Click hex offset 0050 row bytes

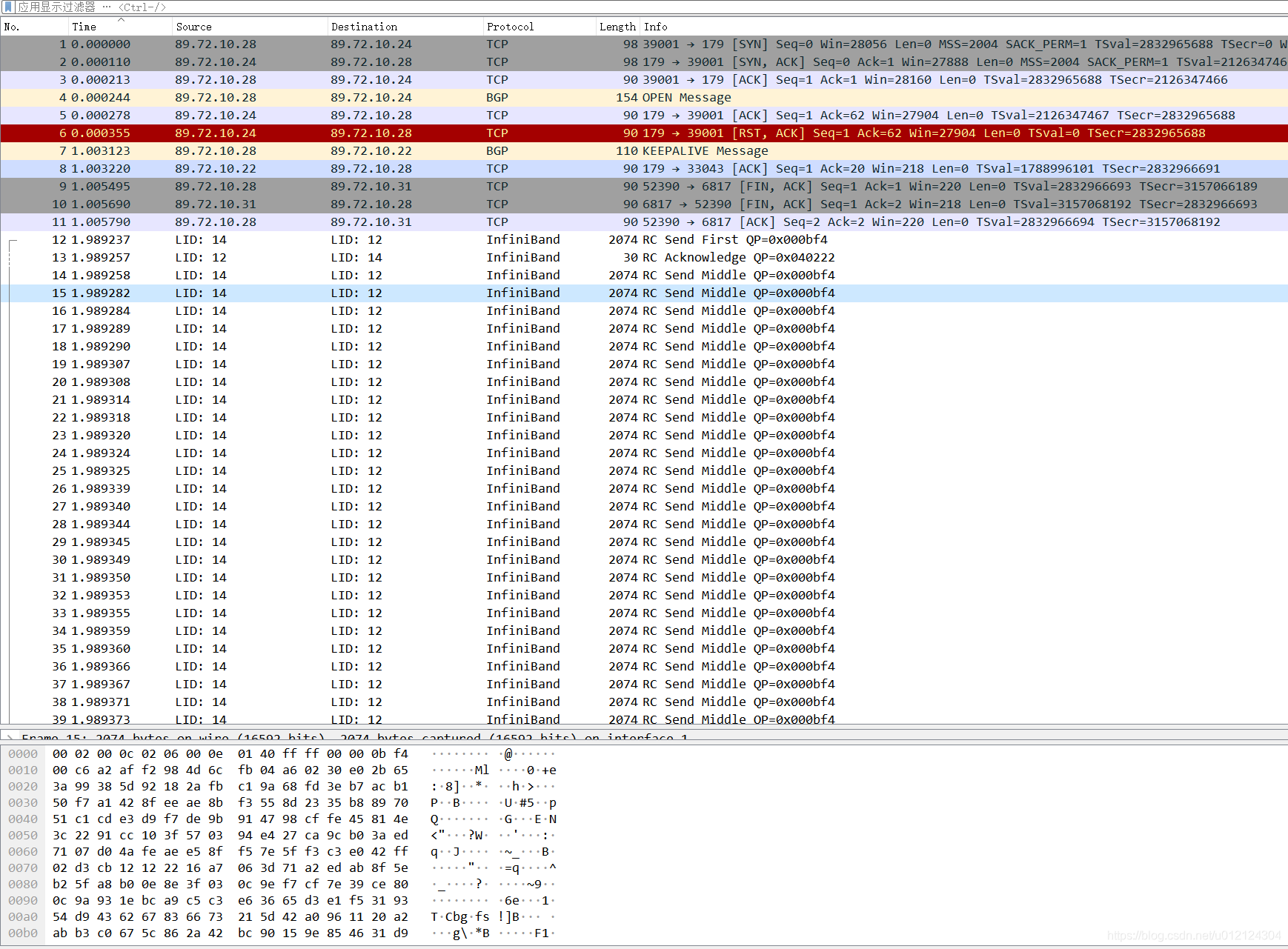230,836
